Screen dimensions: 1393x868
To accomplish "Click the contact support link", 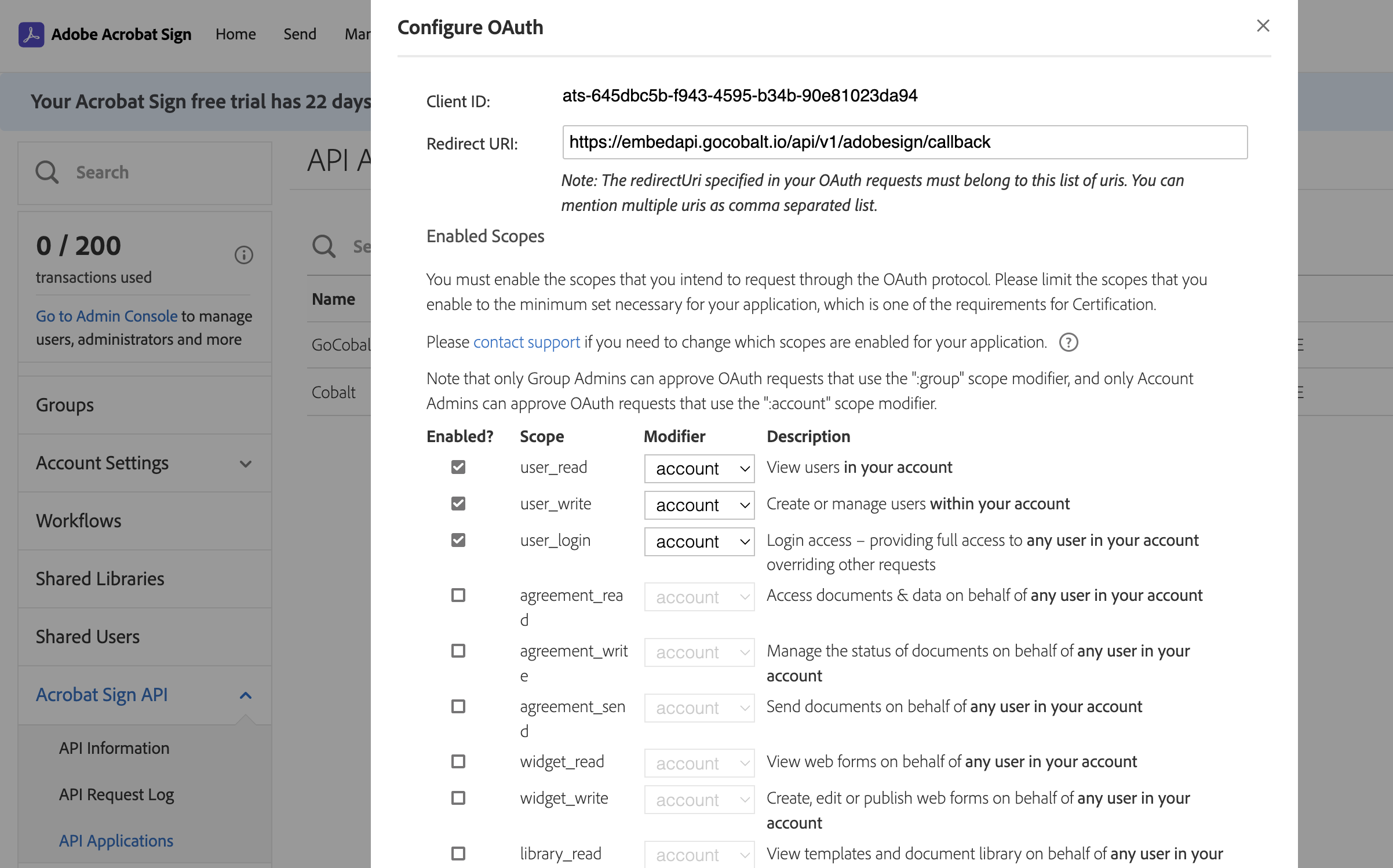I will 526,342.
